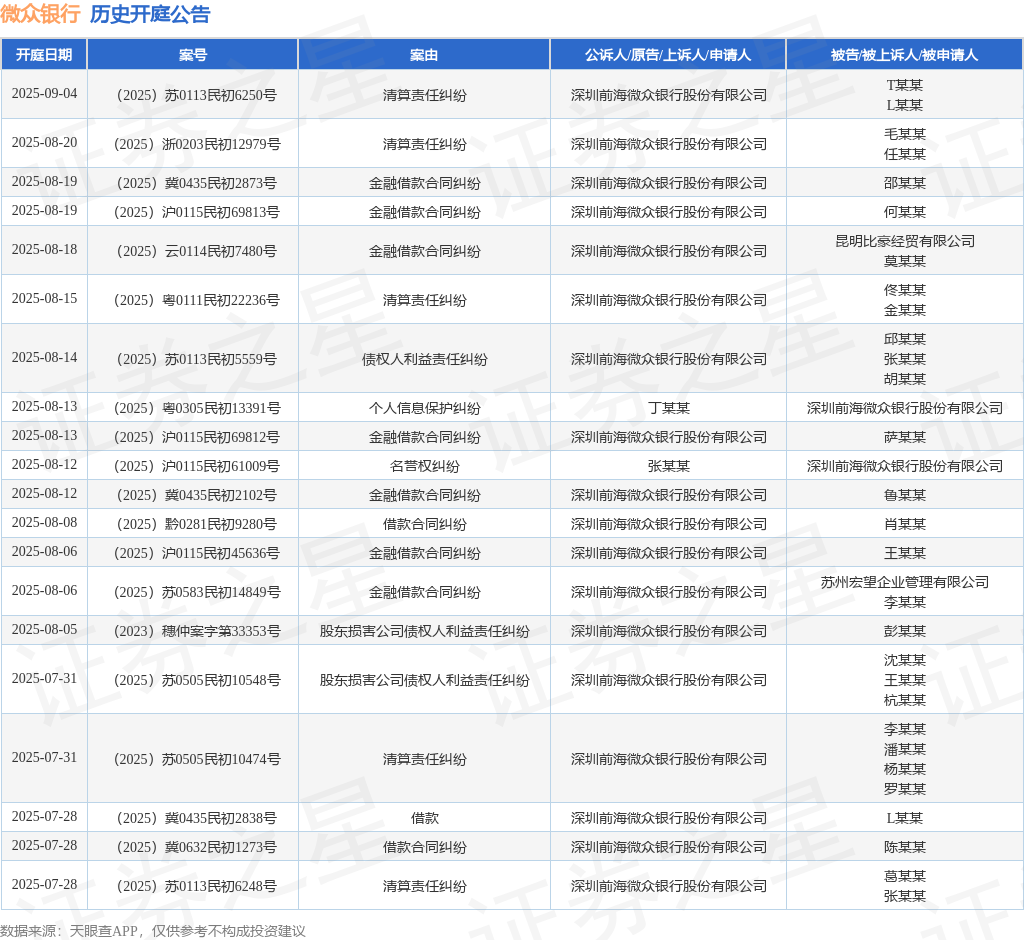The height and width of the screenshot is (940, 1024).
Task: Click case number (2025)沪0115民初69812号
Action: [x=197, y=437]
